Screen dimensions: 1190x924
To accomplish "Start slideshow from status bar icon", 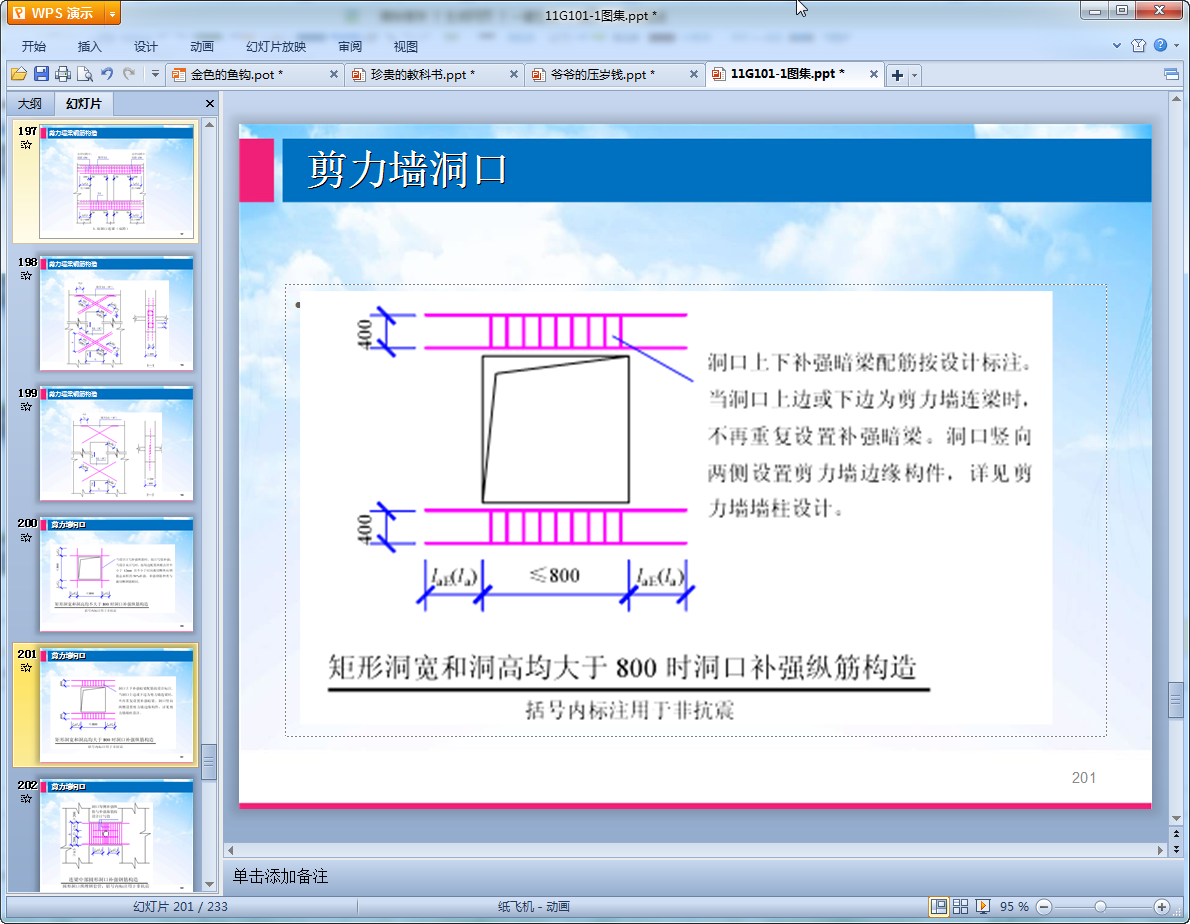I will (983, 906).
